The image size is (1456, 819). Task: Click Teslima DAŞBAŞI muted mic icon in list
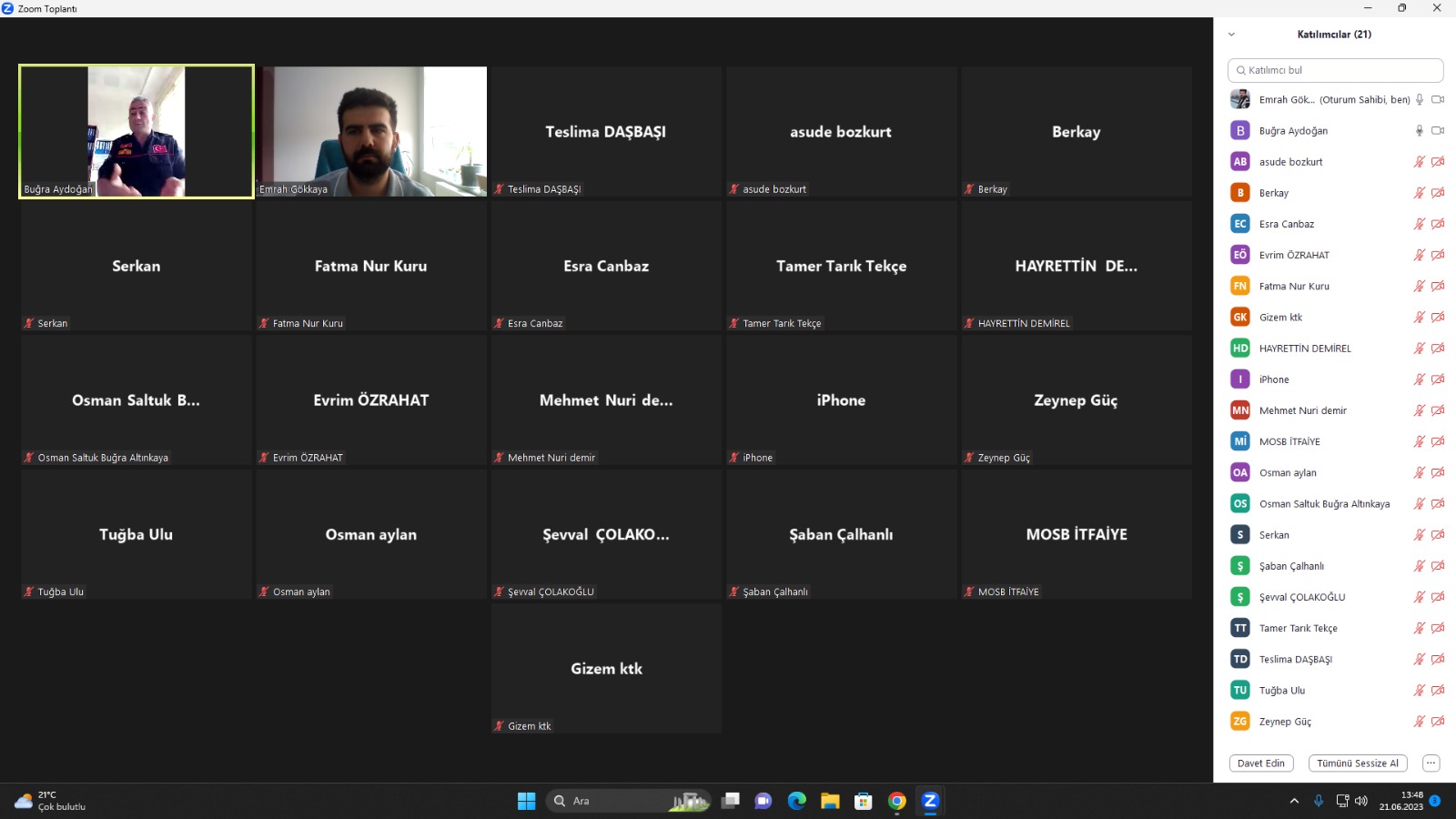1419,659
